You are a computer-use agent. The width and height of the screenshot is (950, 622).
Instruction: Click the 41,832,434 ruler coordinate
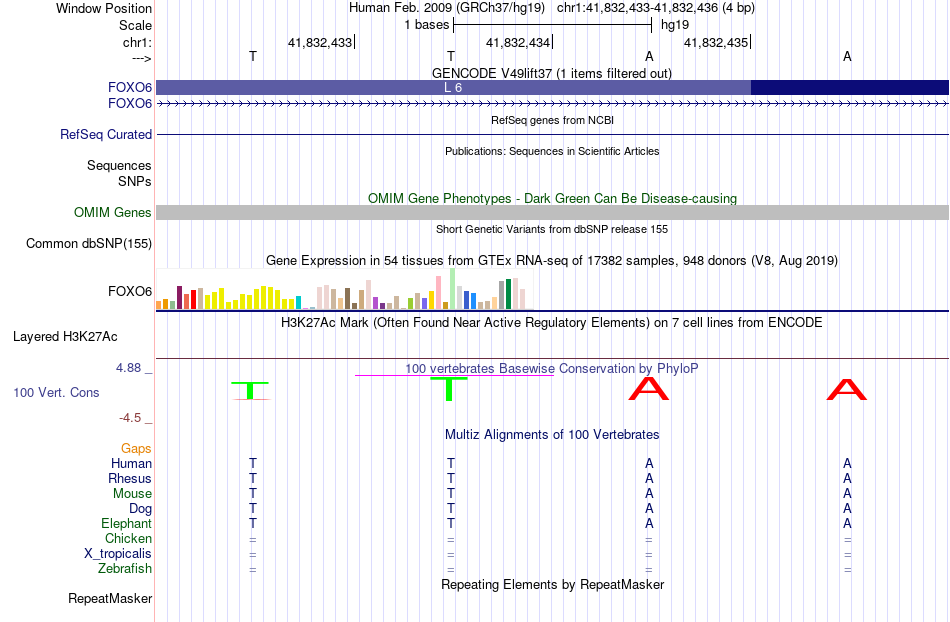coord(517,42)
